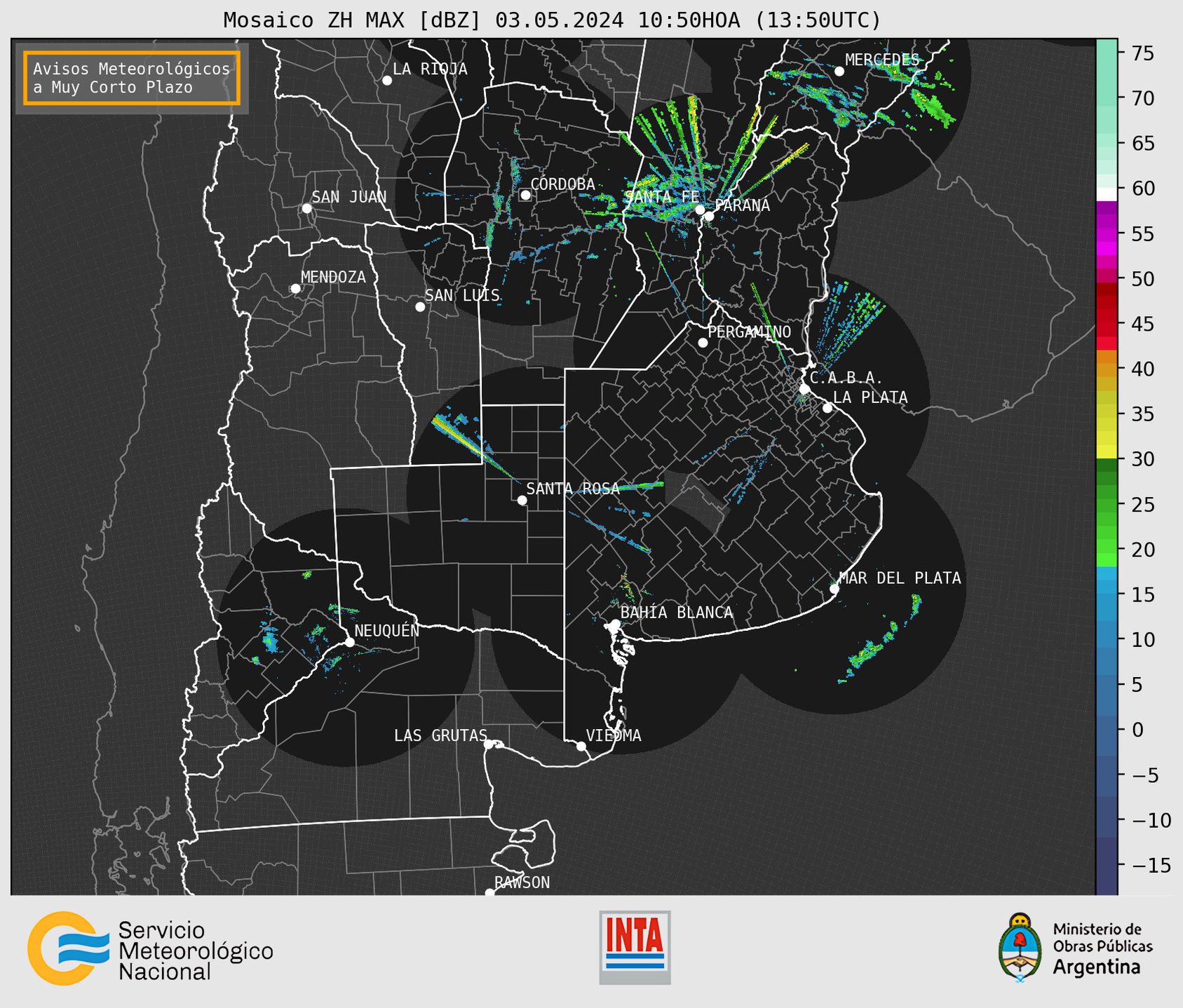The width and height of the screenshot is (1183, 1008).
Task: Click the BAHÍA BLANCA map label
Action: 677,612
